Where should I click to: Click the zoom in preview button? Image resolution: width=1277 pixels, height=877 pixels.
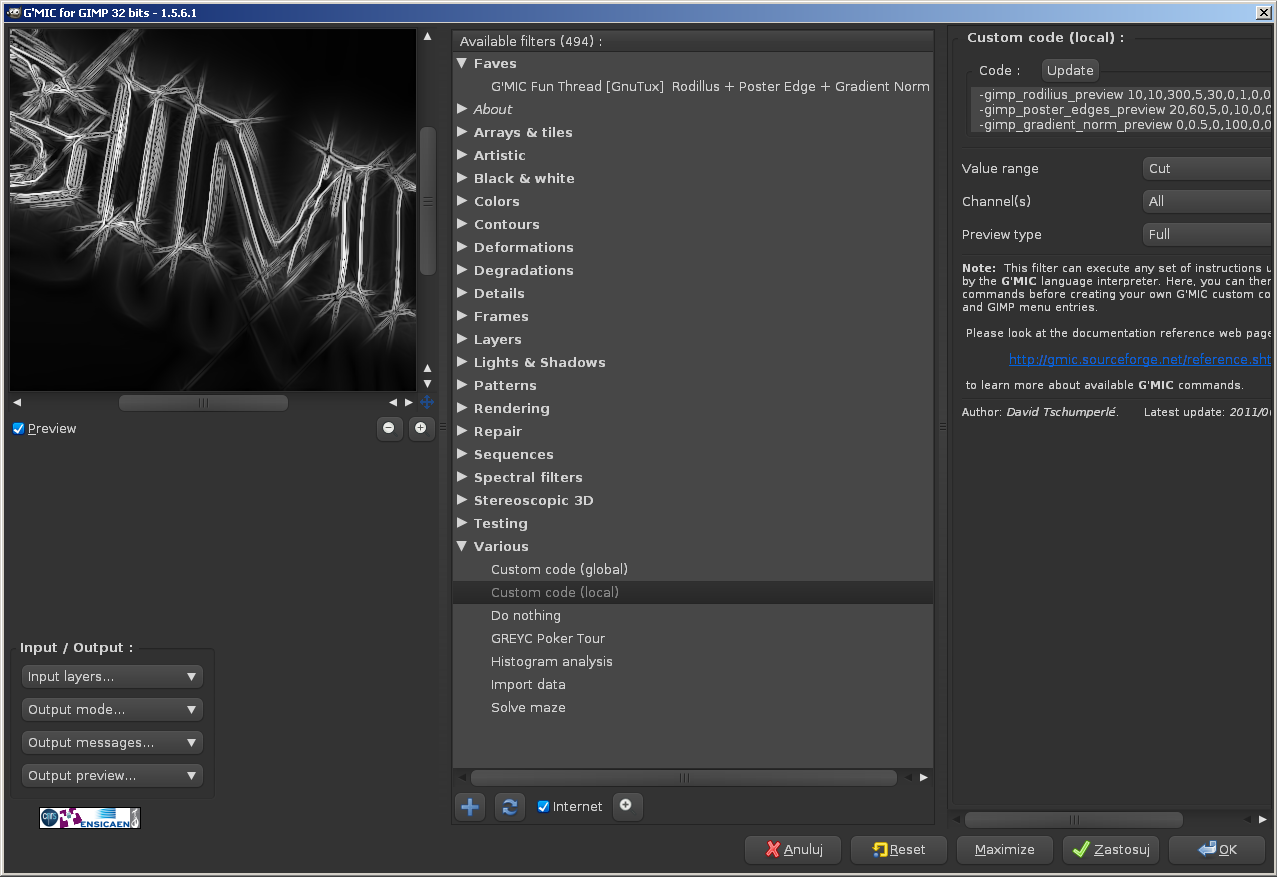[x=420, y=428]
